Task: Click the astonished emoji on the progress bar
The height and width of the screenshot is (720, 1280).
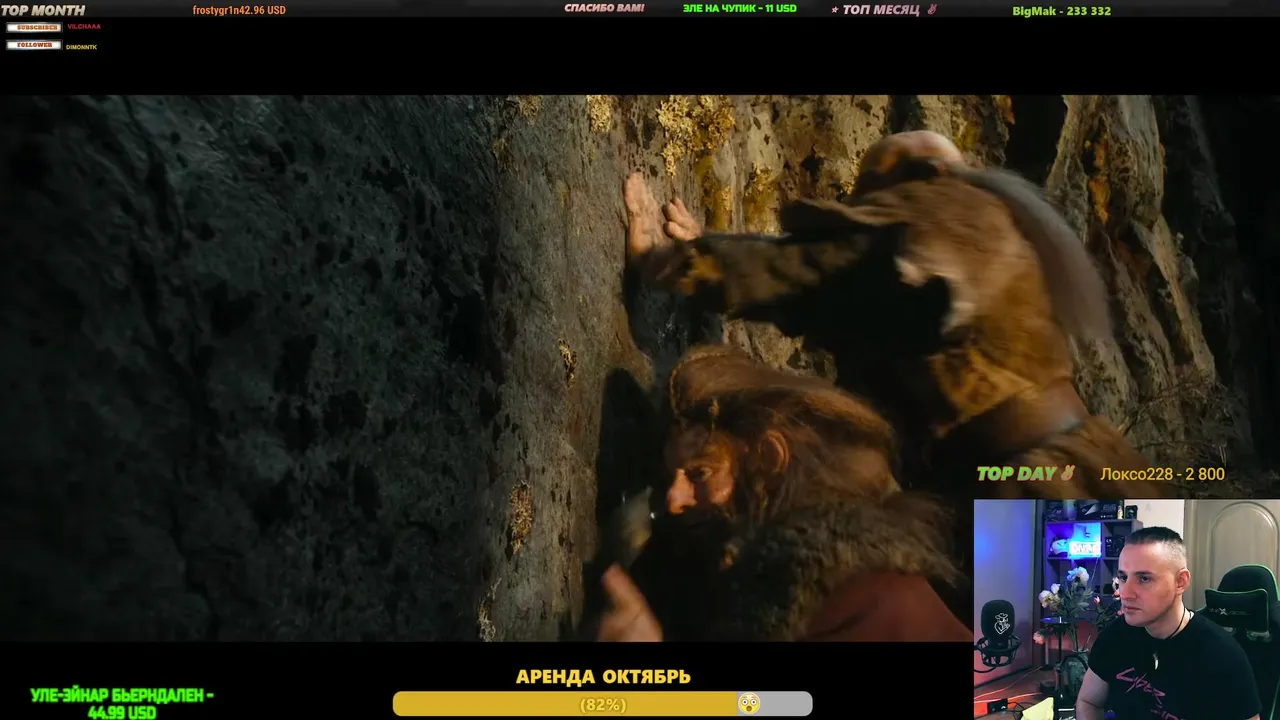Action: coord(748,704)
